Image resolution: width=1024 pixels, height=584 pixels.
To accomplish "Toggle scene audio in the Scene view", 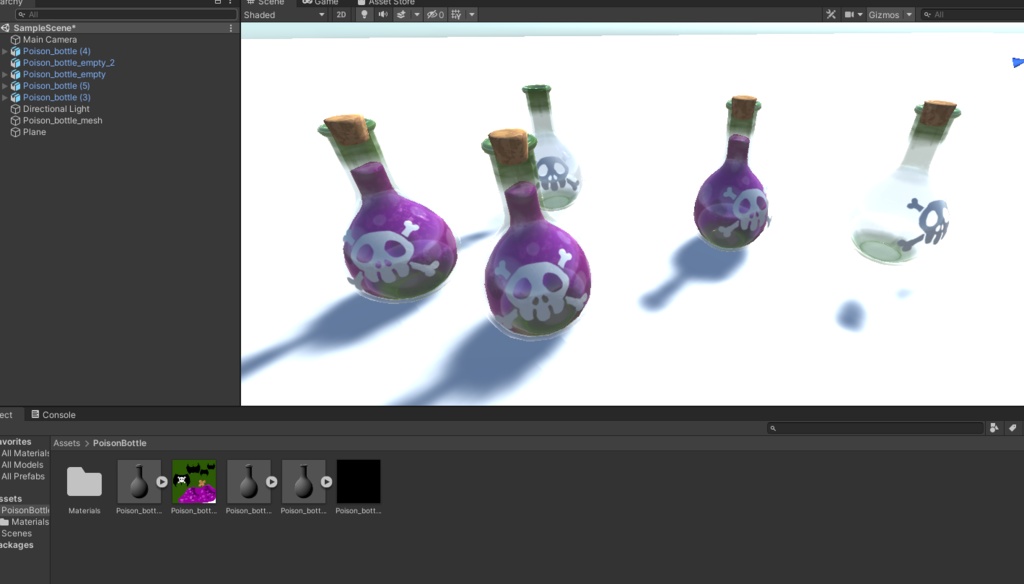I will (384, 14).
